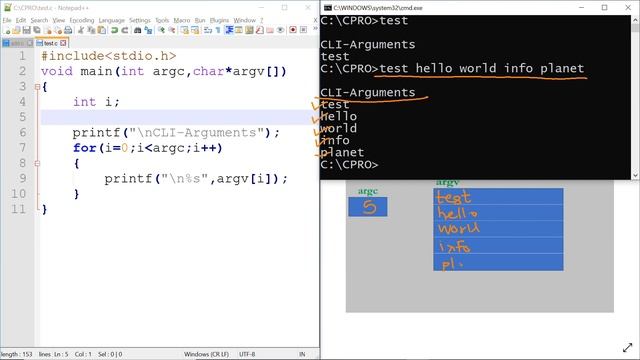Start macro recording with red dot icon
The width and height of the screenshot is (640, 360).
coord(293,30)
